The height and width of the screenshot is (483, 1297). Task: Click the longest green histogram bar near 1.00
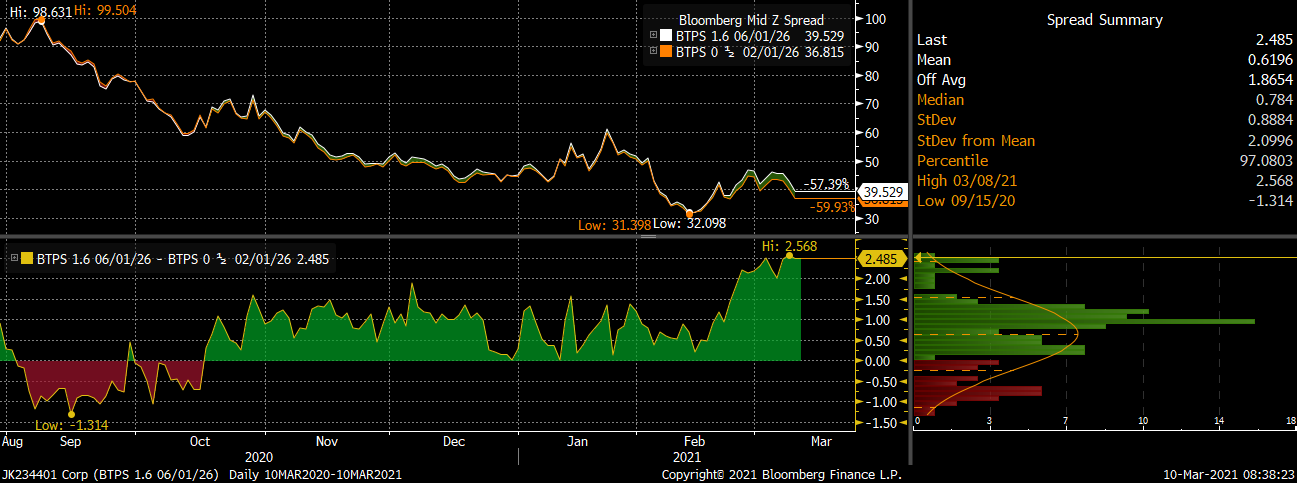click(x=1085, y=320)
